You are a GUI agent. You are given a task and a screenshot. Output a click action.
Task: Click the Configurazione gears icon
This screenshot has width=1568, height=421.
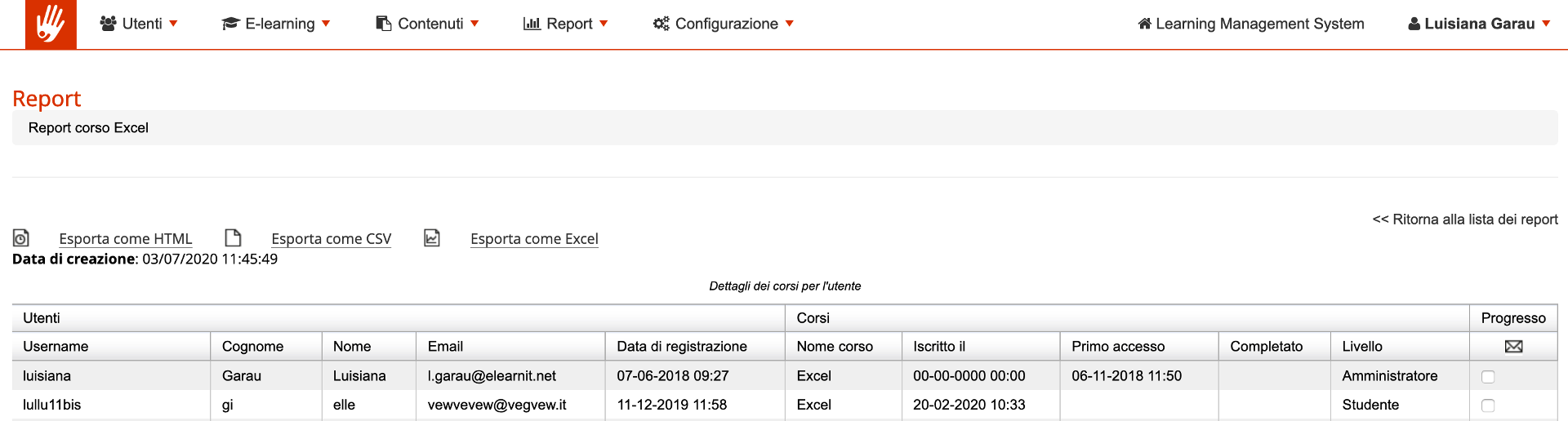(x=661, y=24)
